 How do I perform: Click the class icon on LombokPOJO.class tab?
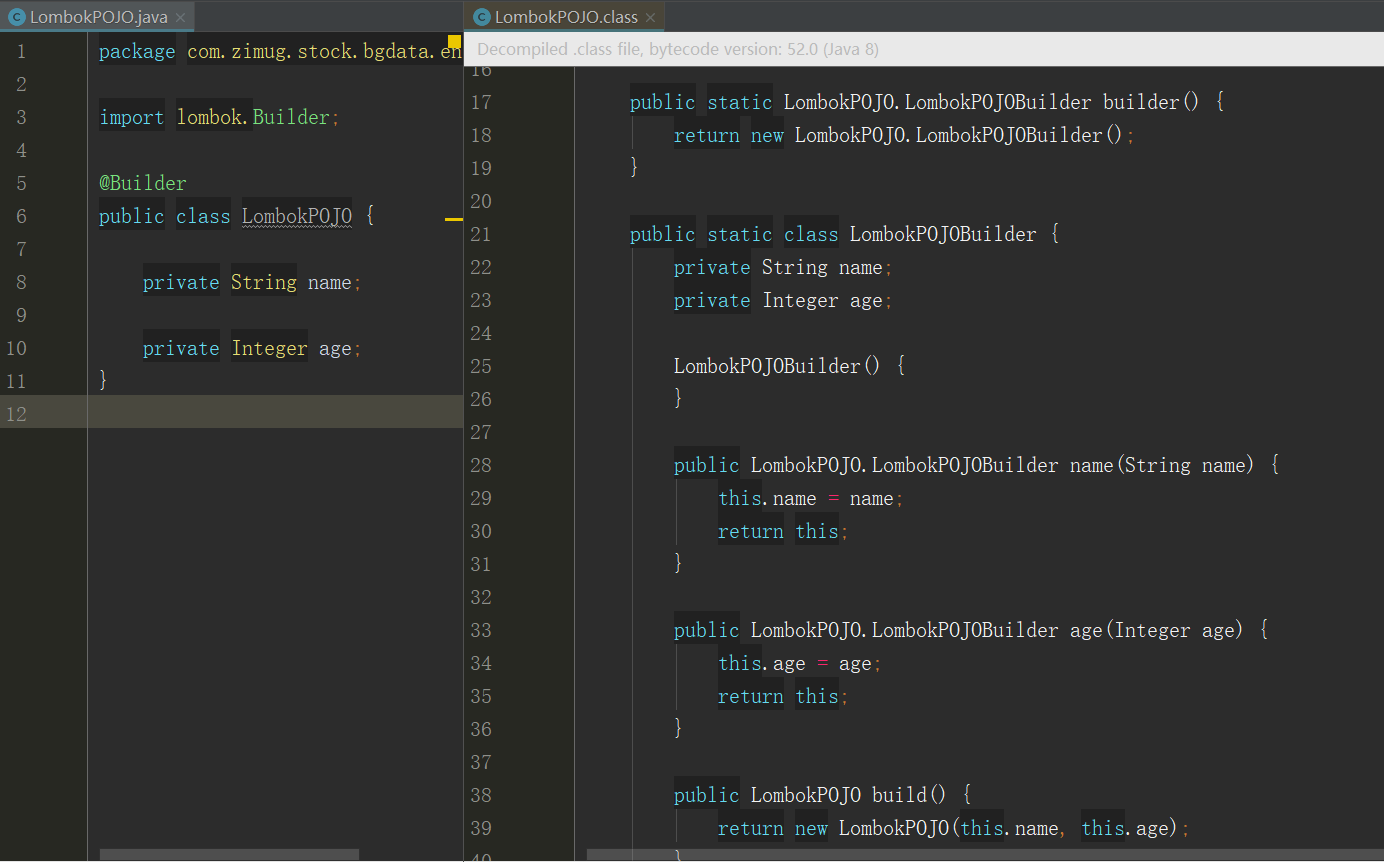[482, 17]
